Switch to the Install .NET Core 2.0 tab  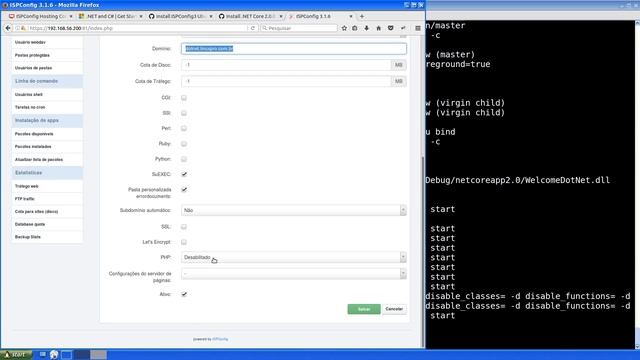pos(251,16)
